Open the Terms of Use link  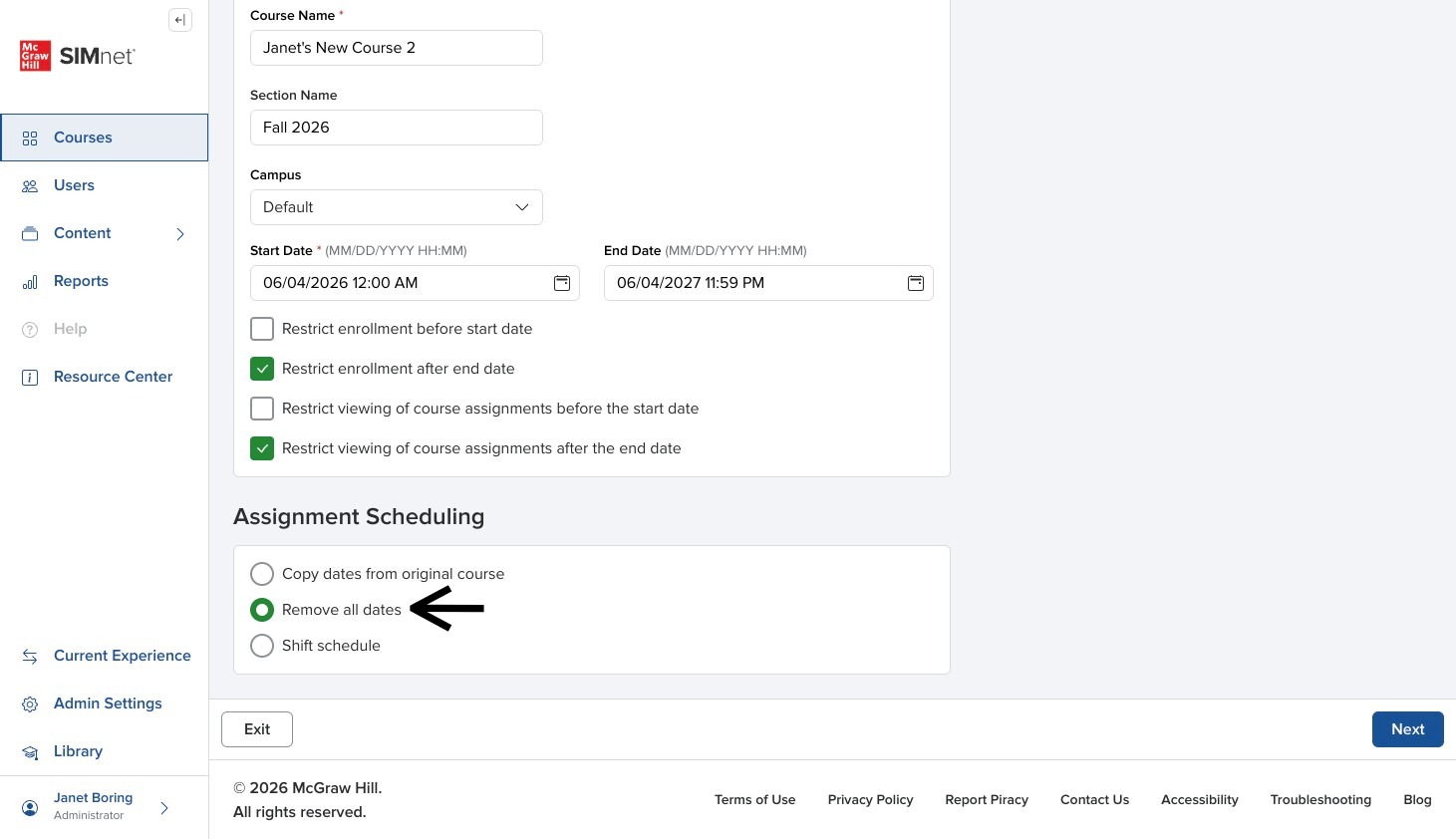(x=755, y=799)
